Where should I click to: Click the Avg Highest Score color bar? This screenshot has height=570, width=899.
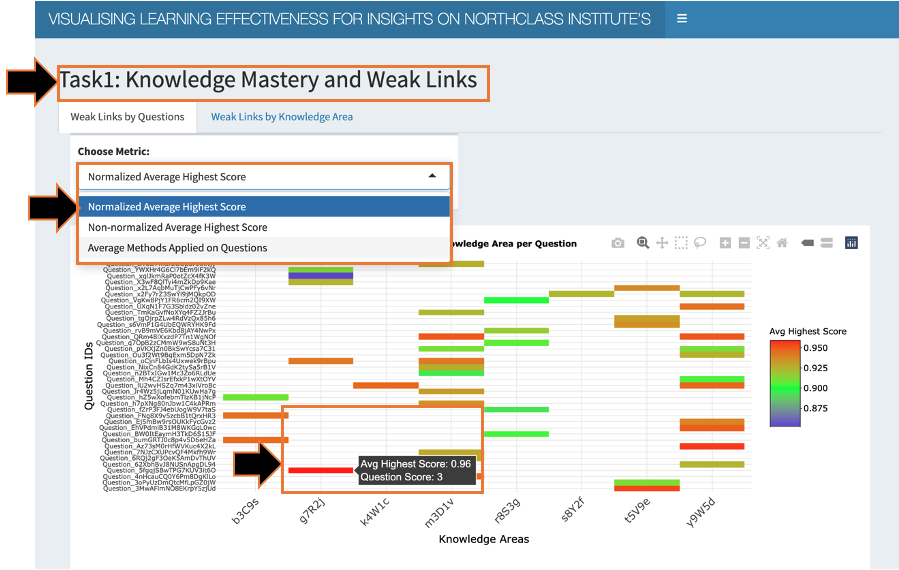[783, 384]
